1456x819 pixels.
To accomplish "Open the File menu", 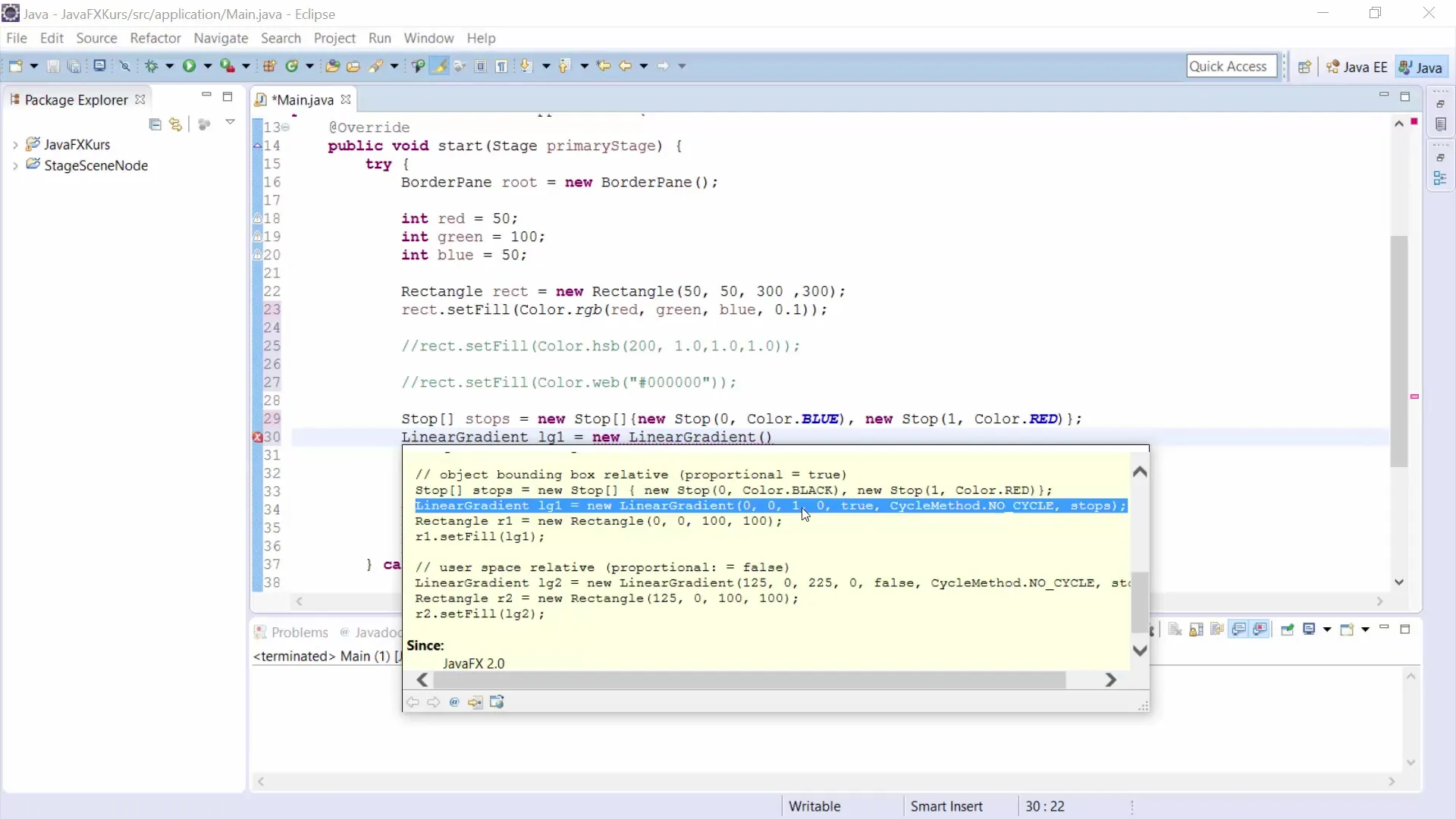I will point(16,38).
